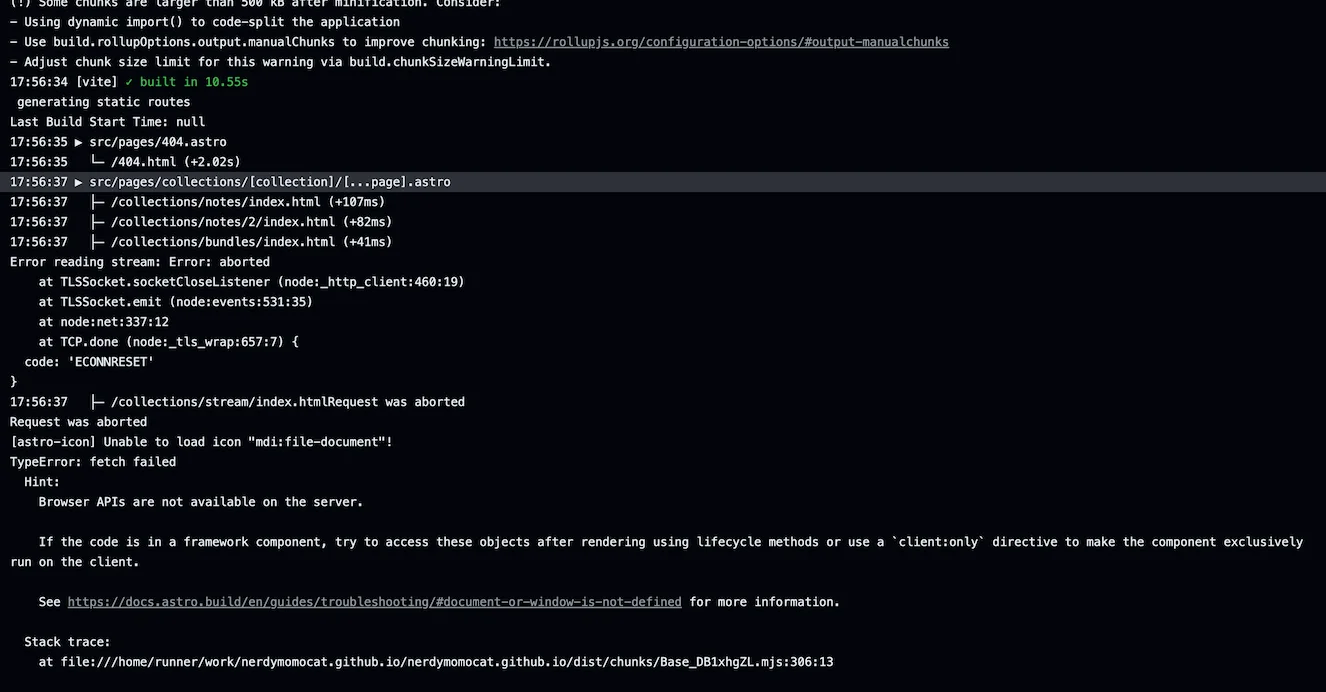Open the rollupjs.org manualChunks configuration link
Image resolution: width=1326 pixels, height=692 pixels.
tap(721, 42)
